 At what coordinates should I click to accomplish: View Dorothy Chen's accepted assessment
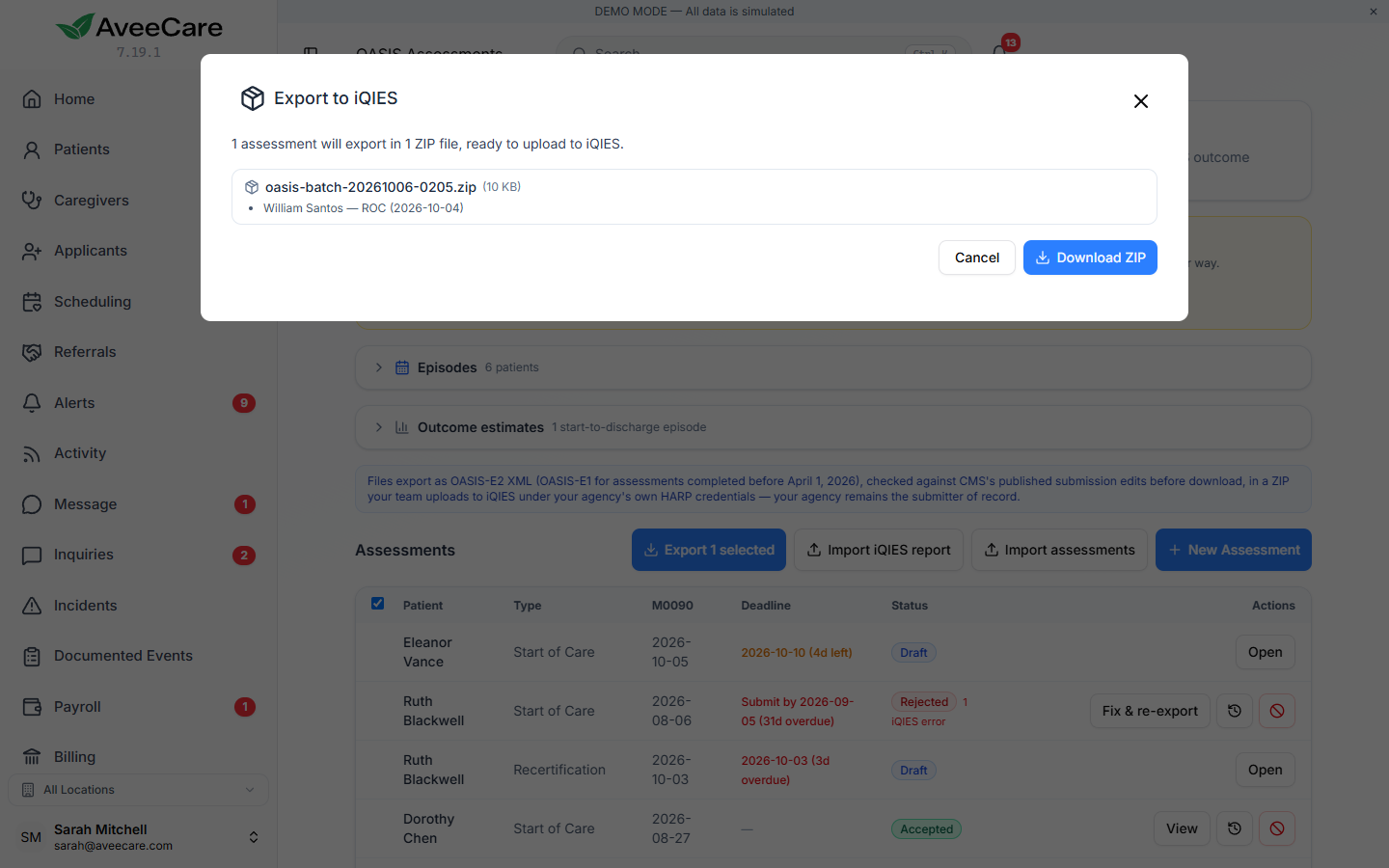[1182, 828]
